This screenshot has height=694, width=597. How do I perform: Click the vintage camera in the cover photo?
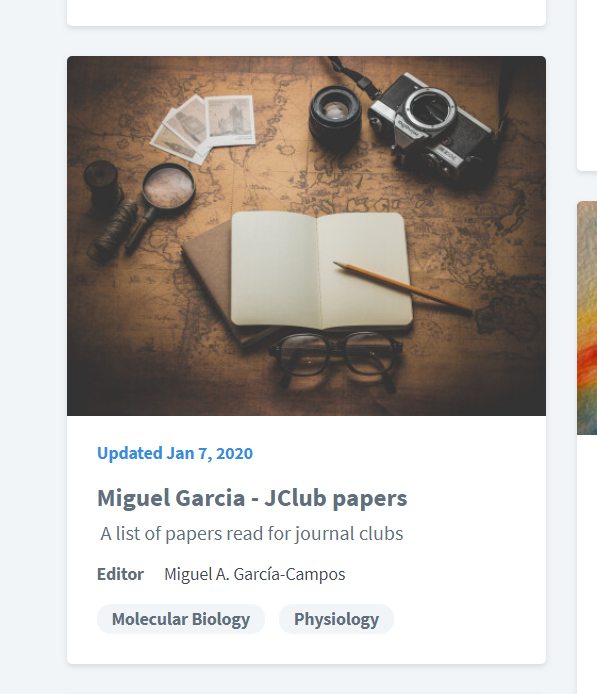pos(431,126)
